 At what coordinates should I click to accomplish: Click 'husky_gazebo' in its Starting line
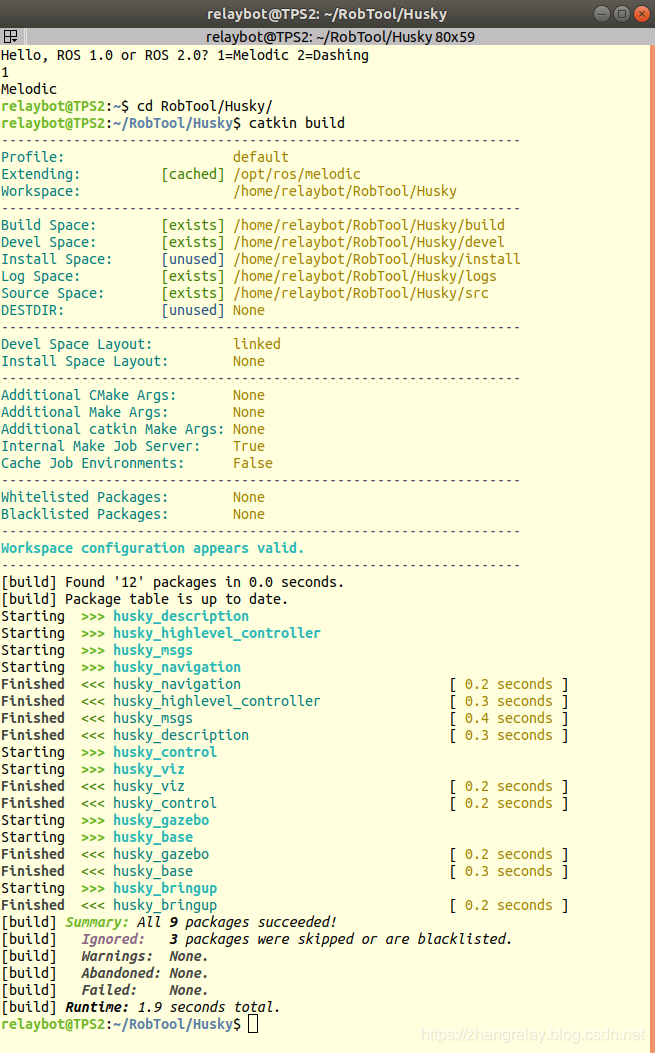click(161, 821)
